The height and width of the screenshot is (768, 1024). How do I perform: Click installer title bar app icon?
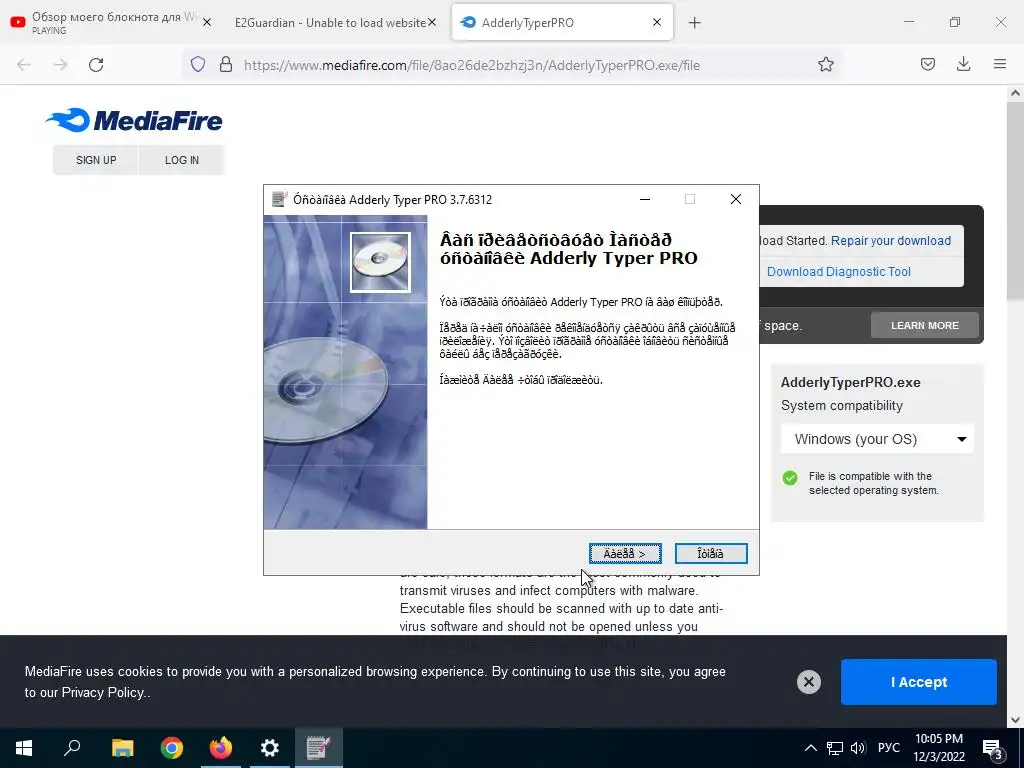[x=280, y=199]
